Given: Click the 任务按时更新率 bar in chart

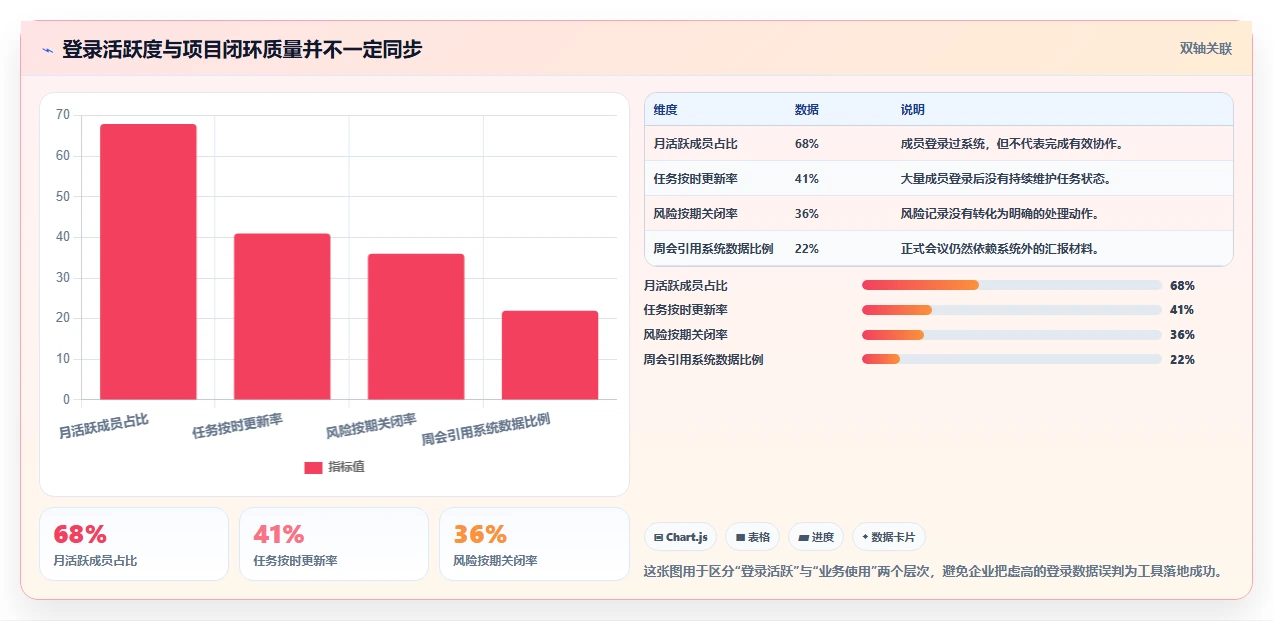Looking at the screenshot, I should point(282,317).
